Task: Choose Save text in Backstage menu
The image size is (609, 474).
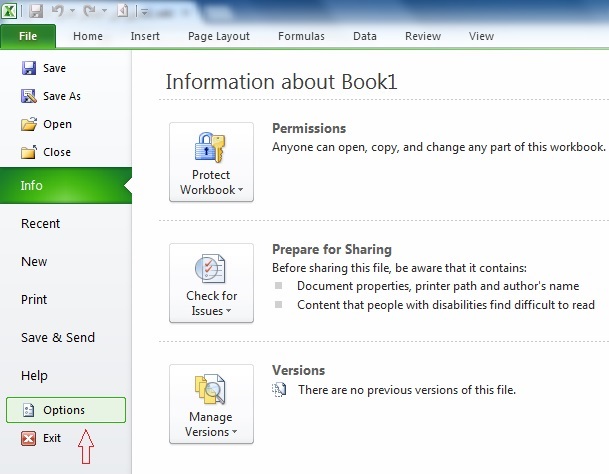Action: 54,68
